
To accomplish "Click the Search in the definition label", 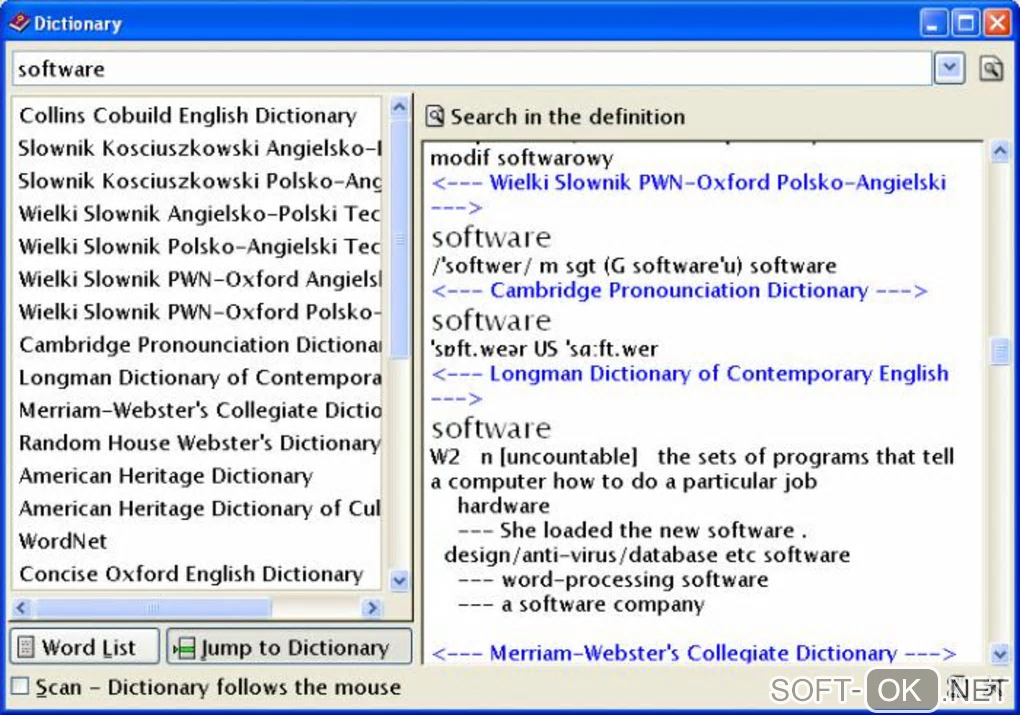I will click(567, 116).
